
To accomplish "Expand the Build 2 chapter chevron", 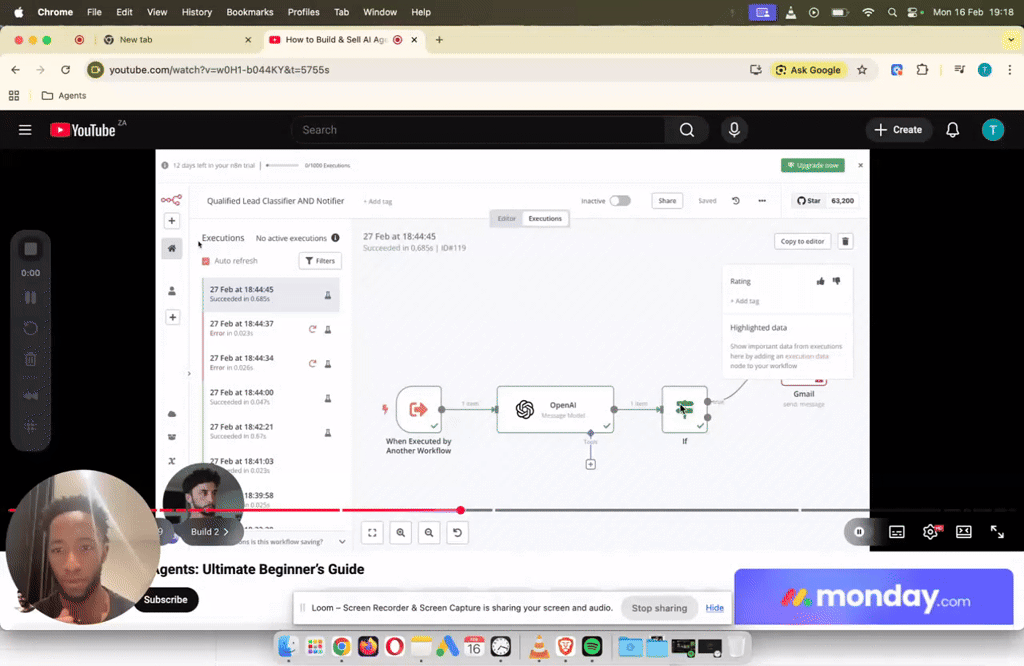I will pyautogui.click(x=226, y=532).
